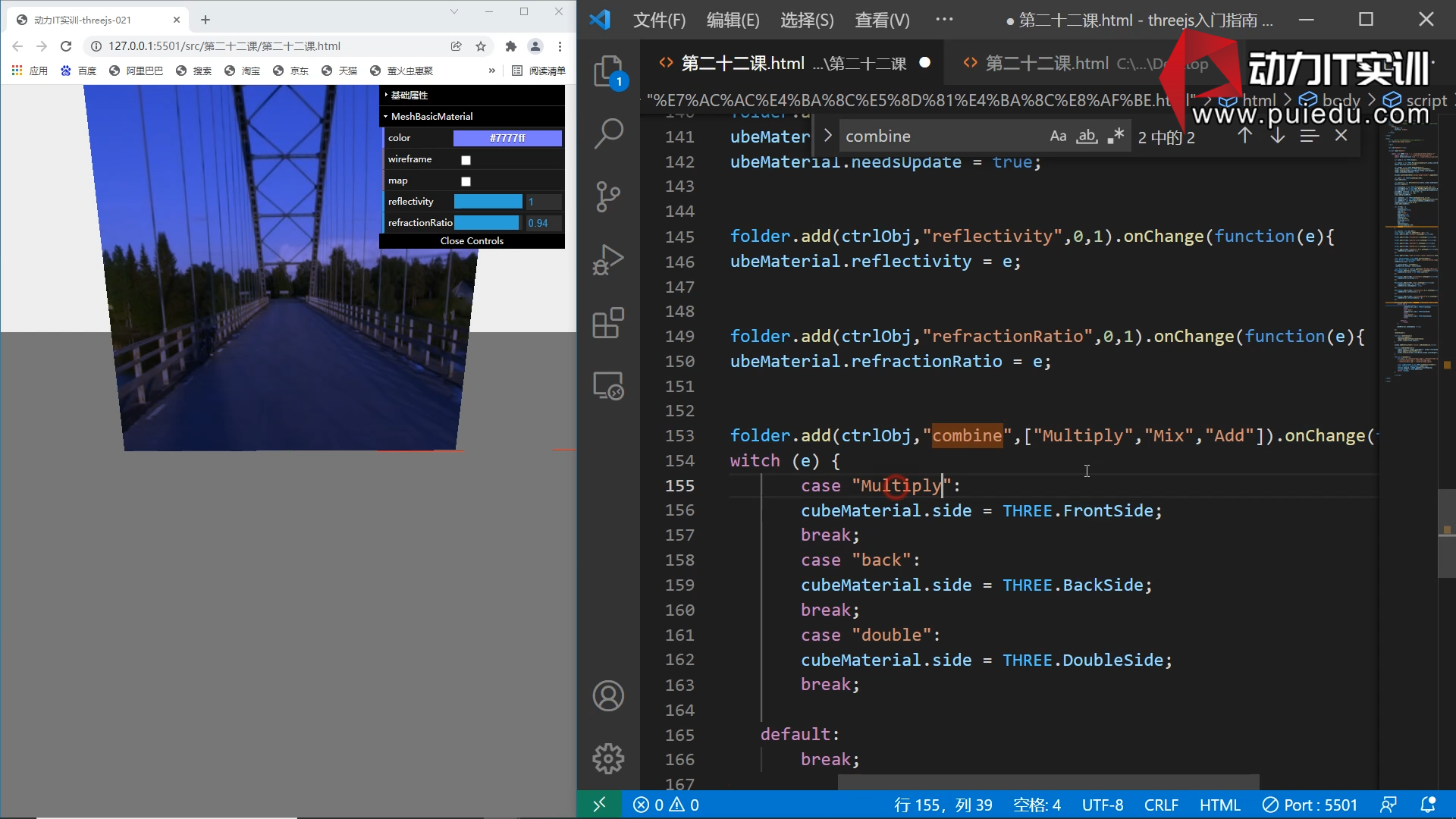The width and height of the screenshot is (1456, 819).
Task: Click the Accounts icon in activity bar
Action: tap(609, 696)
